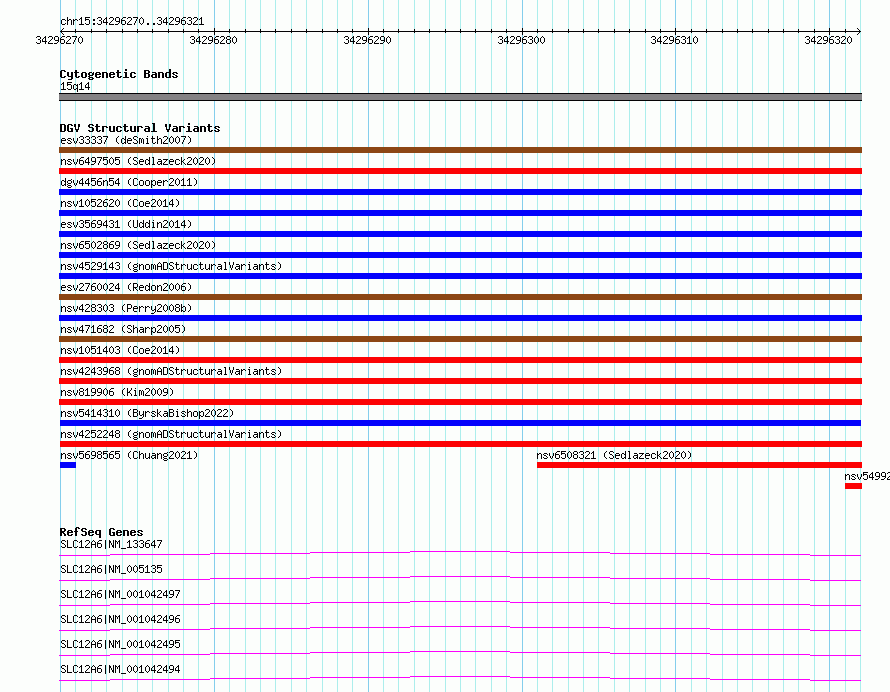The width and height of the screenshot is (890, 692).
Task: Select the gray 15q14 band bar
Action: (x=460, y=97)
